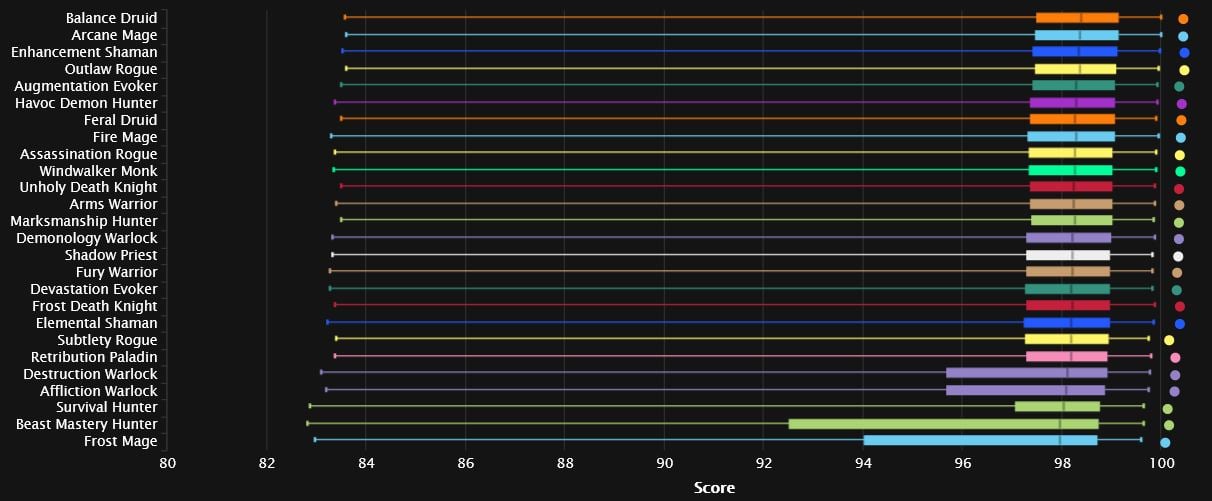This screenshot has height=501, width=1212.
Task: Click the Destruction Warlock wide purple box
Action: (x=1027, y=374)
